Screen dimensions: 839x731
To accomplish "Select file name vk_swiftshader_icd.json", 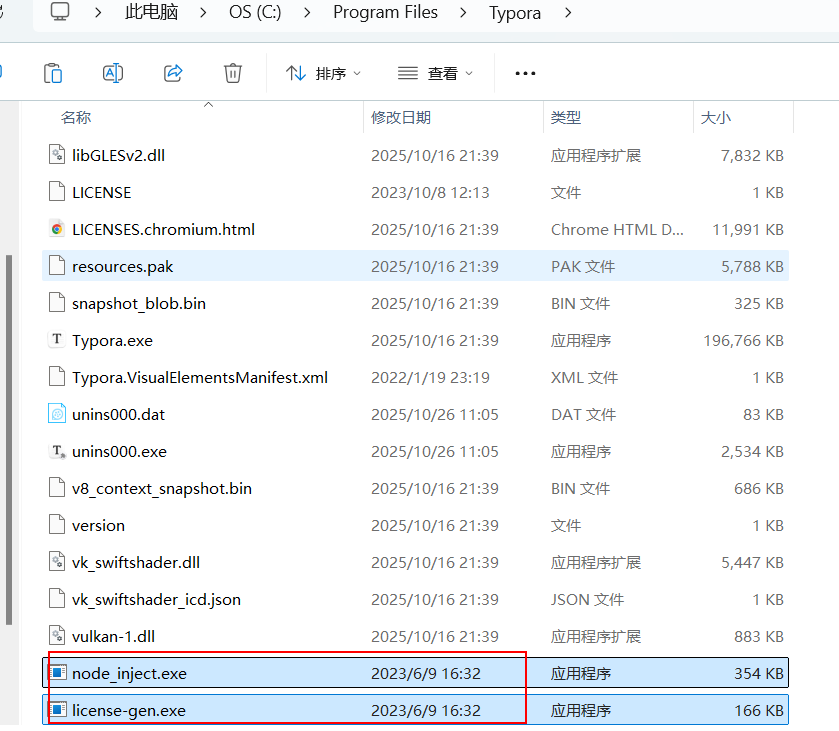I will point(156,600).
